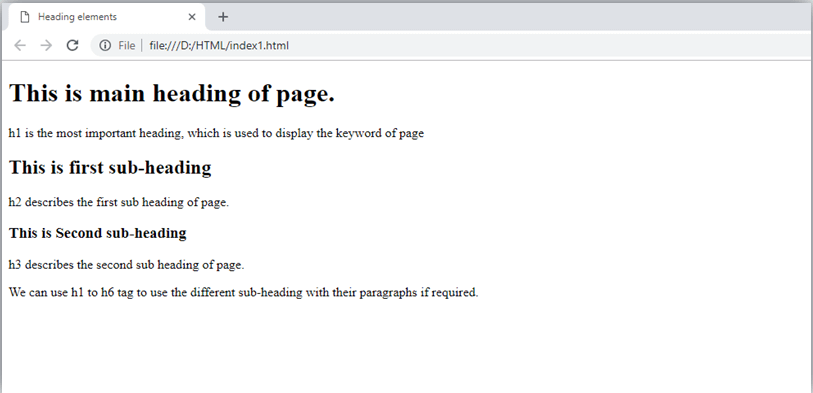This screenshot has height=393, width=813.
Task: Click the paragraph describing h2 first sub heading
Action: pos(119,203)
